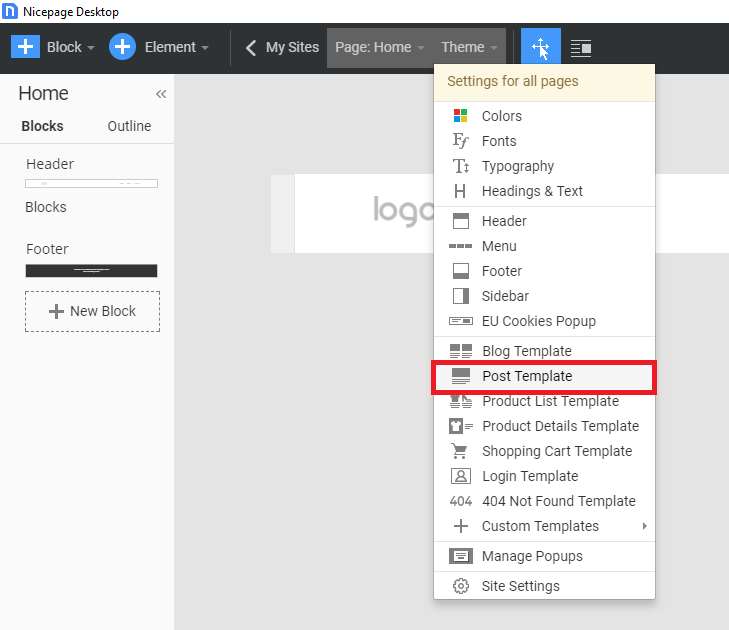Click the Nicepage Desktop title bar icon
Viewport: 729px width, 630px height.
coord(10,11)
